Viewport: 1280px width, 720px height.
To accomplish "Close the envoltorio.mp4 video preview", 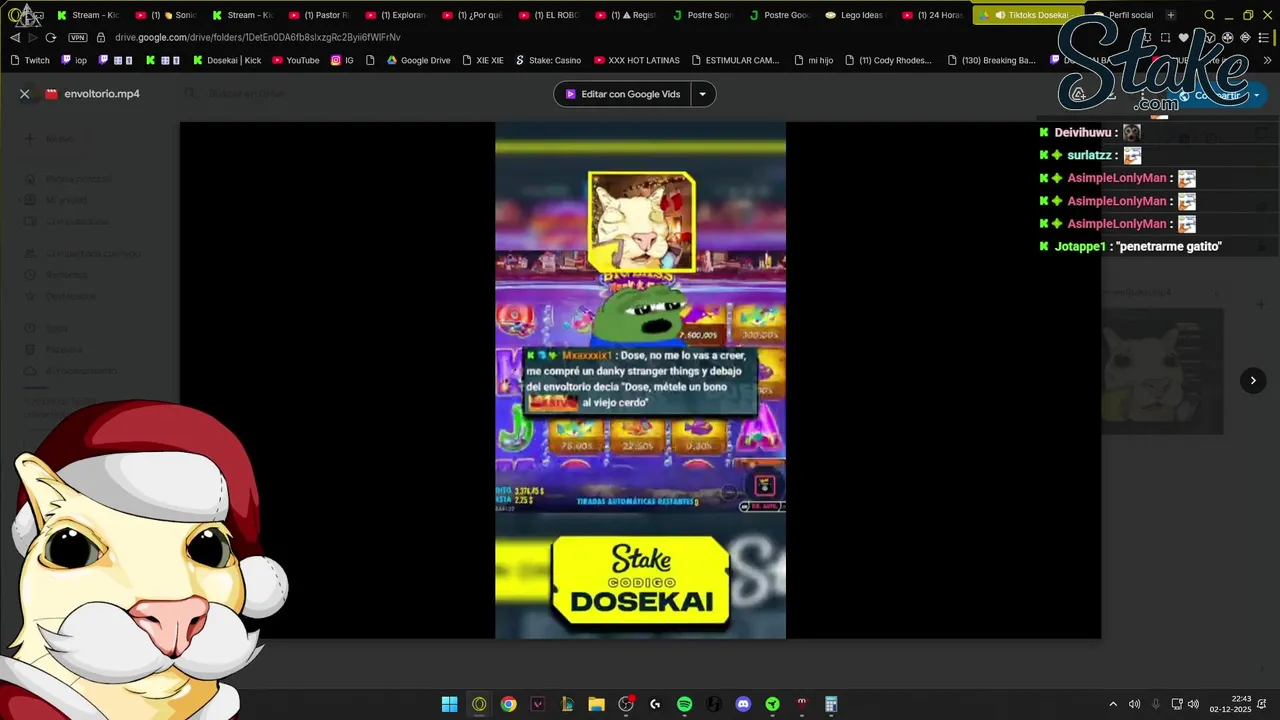I will click(25, 94).
